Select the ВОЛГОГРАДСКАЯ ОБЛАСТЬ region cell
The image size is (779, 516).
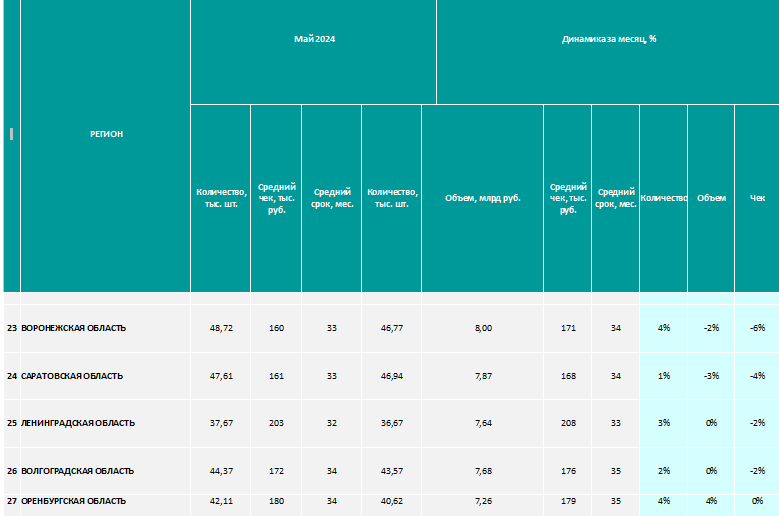point(105,471)
